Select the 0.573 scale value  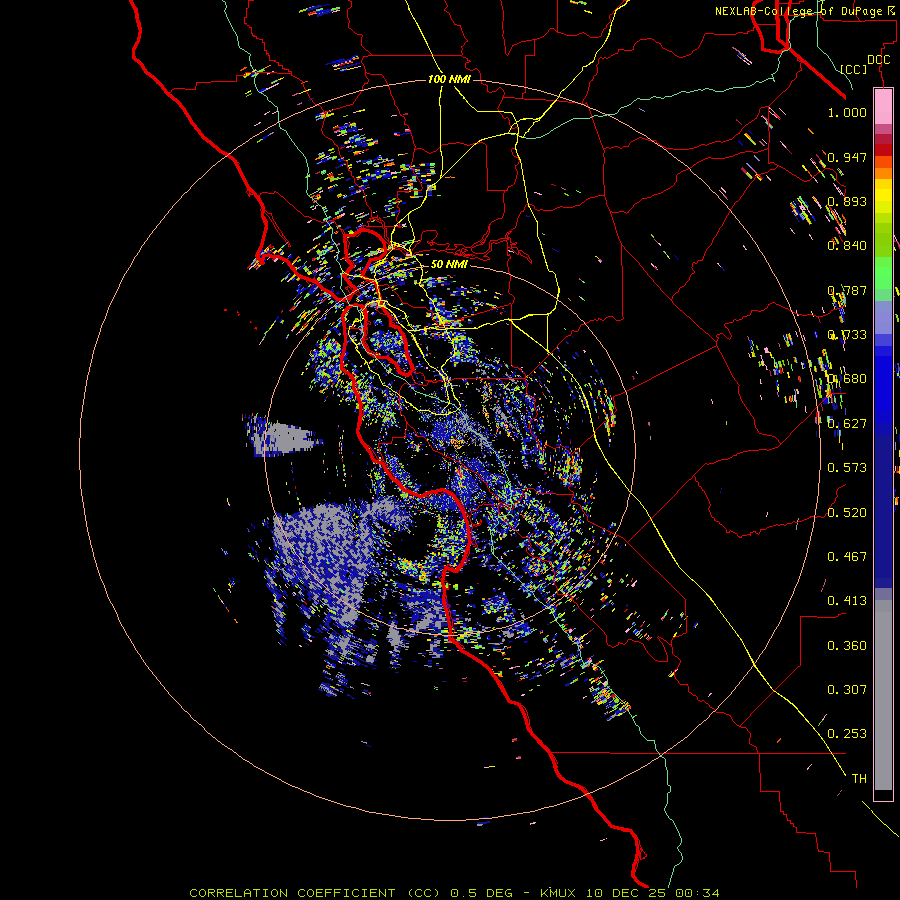(847, 468)
